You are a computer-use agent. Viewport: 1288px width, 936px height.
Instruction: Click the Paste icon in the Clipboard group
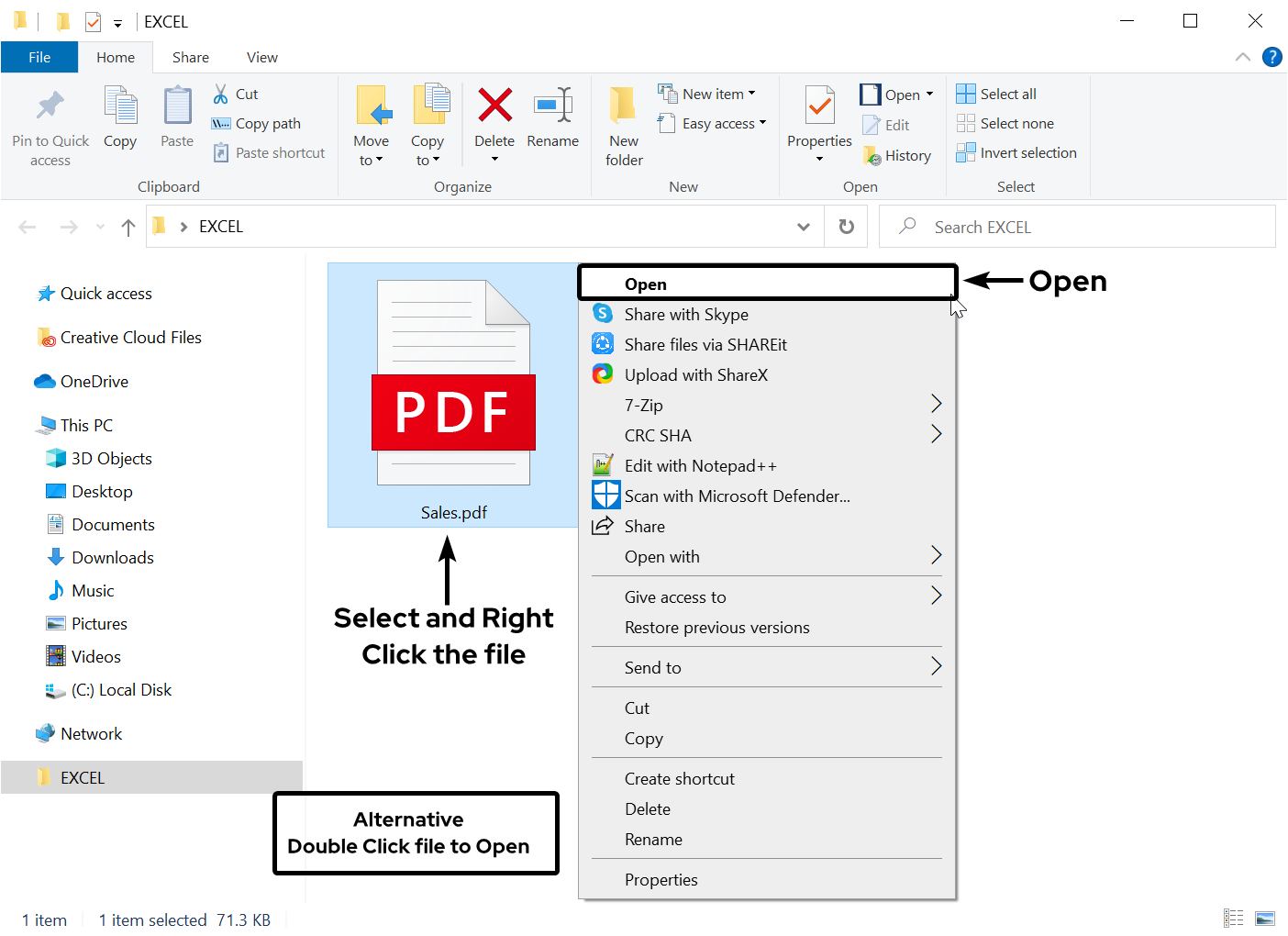(x=176, y=117)
